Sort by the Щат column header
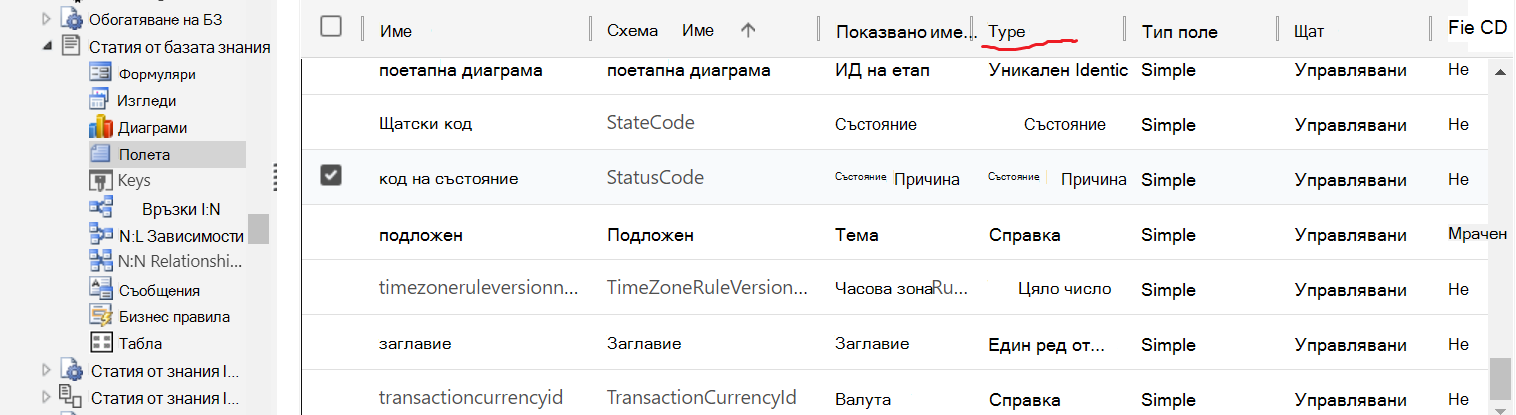1516x415 pixels. 1309,32
